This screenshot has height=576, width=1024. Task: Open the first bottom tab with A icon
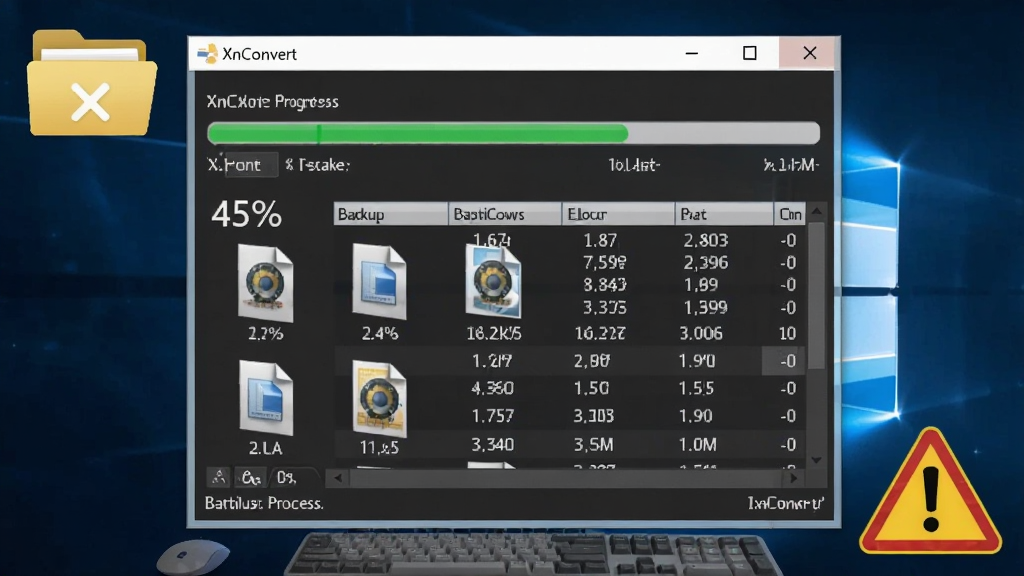[219, 477]
